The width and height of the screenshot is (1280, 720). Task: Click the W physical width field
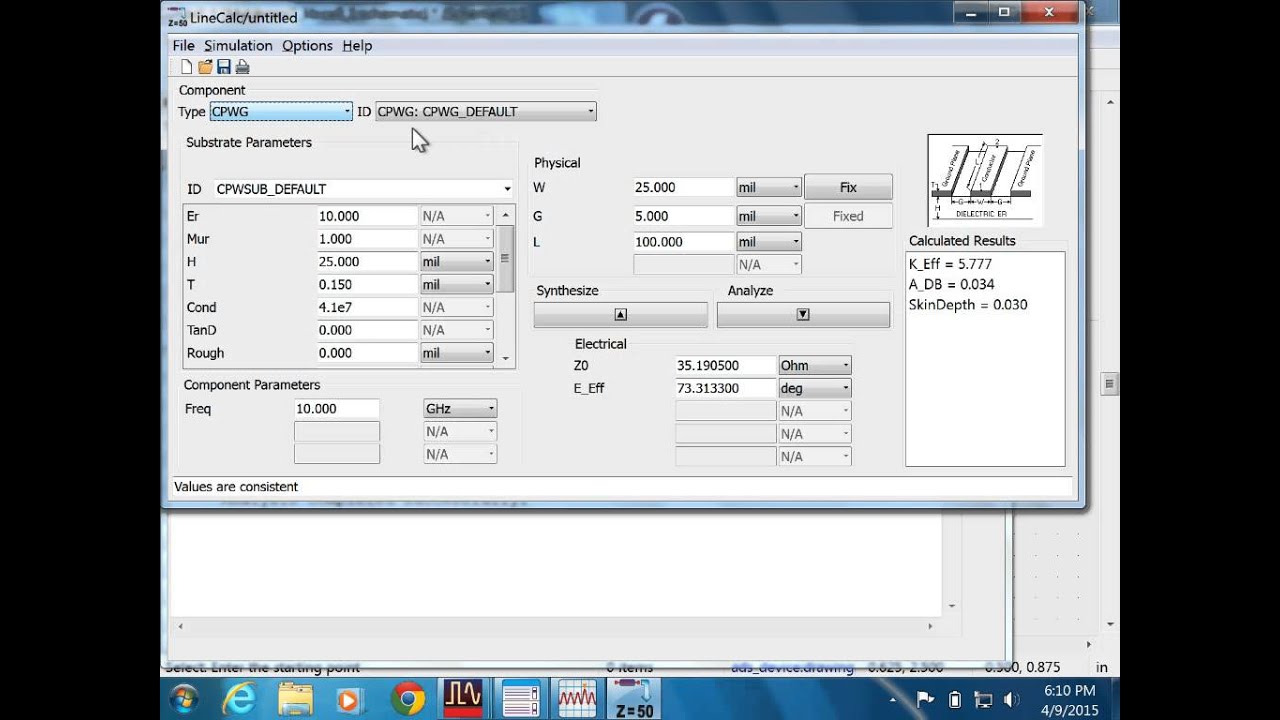click(x=684, y=187)
